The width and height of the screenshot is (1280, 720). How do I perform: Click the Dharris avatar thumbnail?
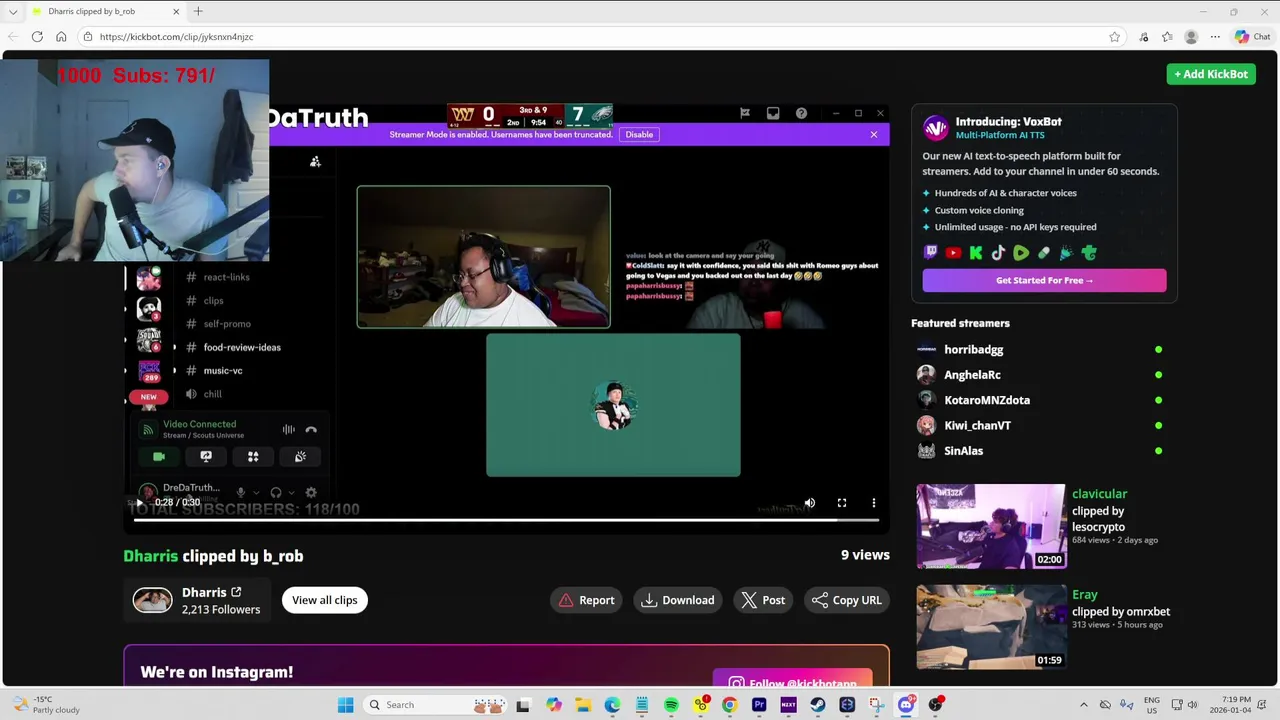[x=153, y=600]
